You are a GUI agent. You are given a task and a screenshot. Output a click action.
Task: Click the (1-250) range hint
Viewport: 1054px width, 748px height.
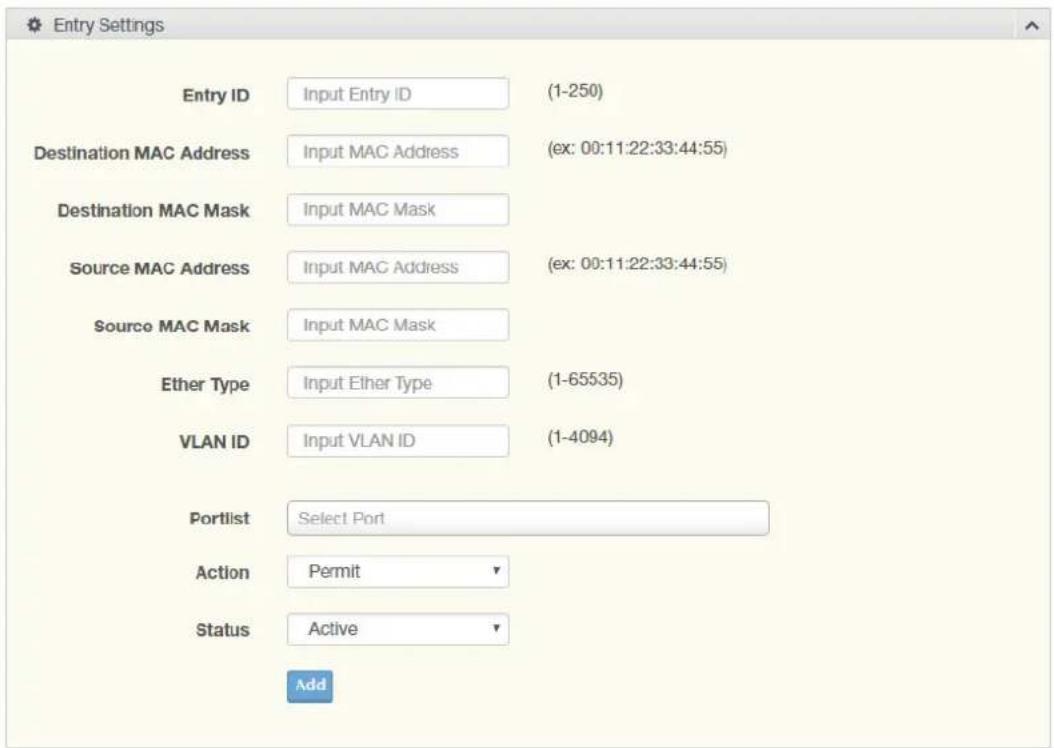575,91
